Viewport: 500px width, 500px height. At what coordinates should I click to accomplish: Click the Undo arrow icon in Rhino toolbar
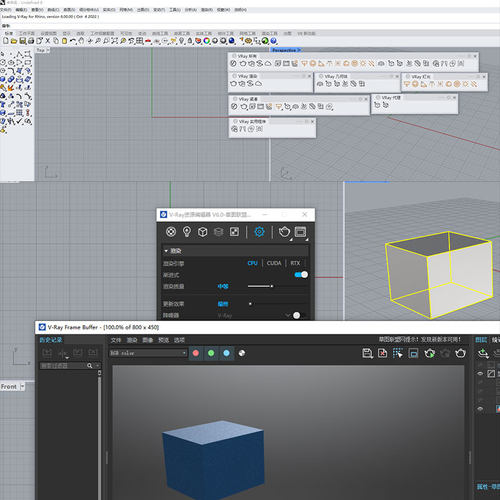pyautogui.click(x=73, y=41)
